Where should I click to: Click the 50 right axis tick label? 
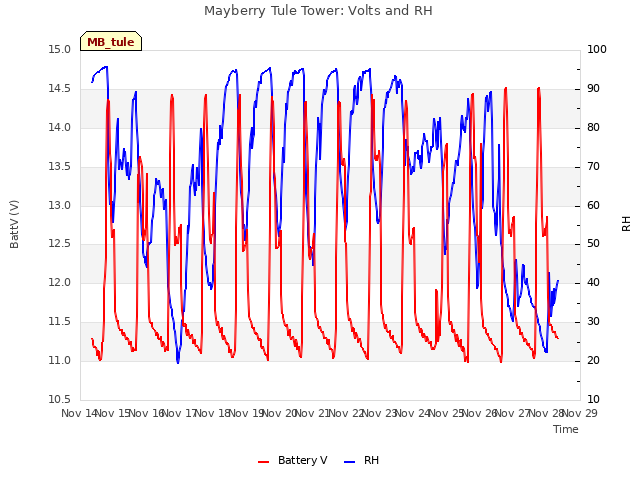(593, 244)
